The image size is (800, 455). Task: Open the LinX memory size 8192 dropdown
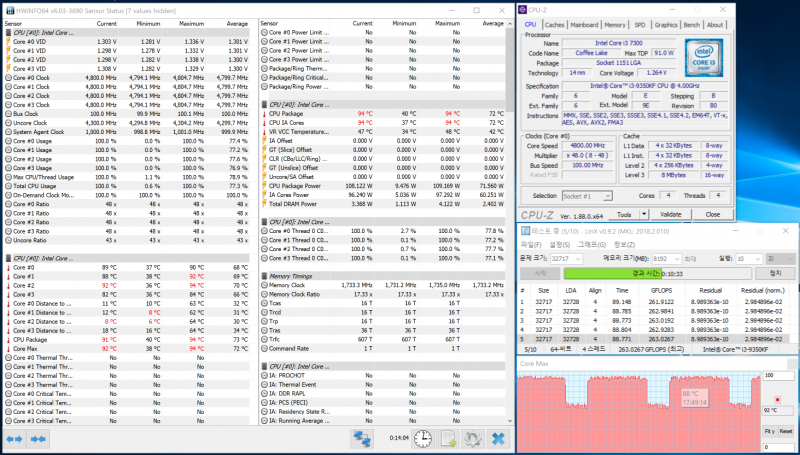(x=677, y=259)
